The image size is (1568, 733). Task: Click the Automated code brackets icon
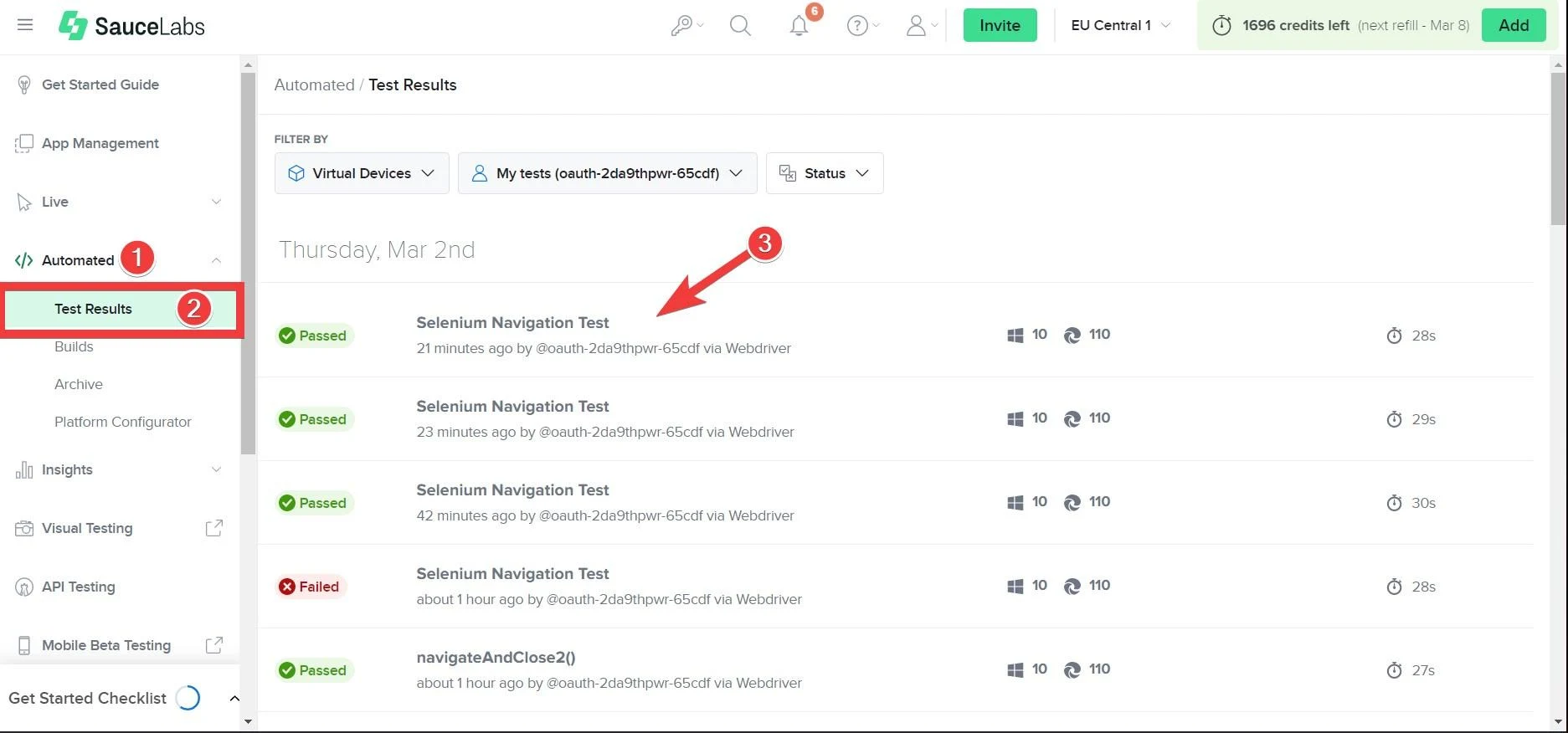[x=24, y=260]
